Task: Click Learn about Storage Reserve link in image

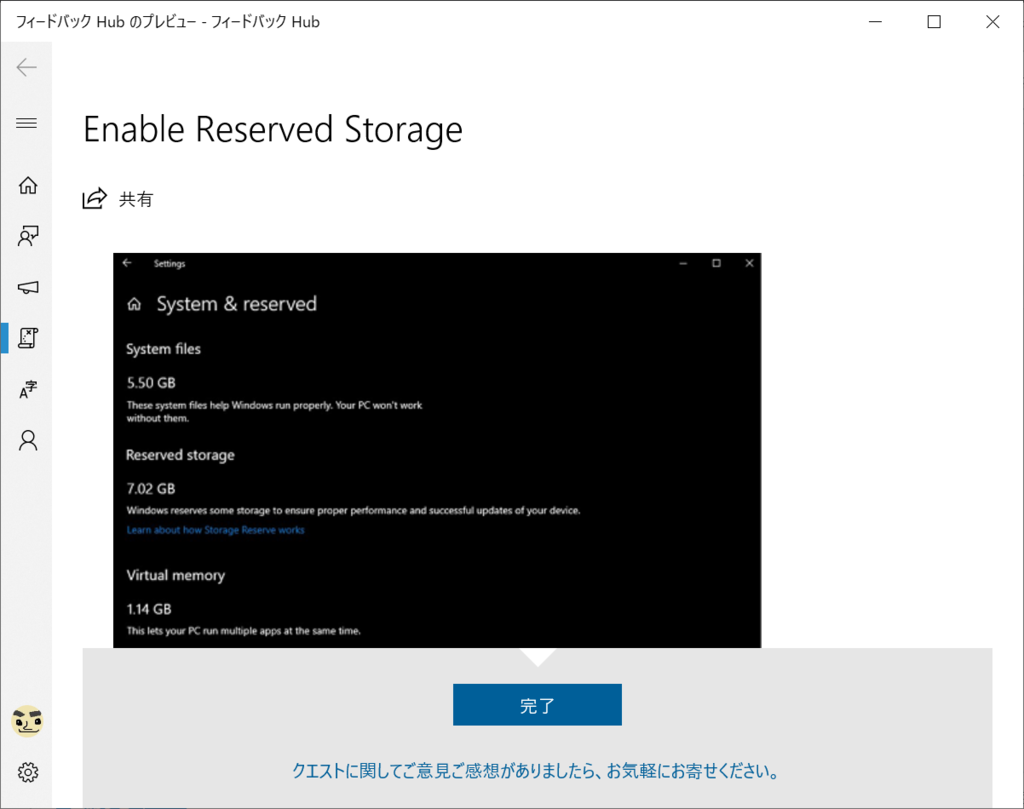Action: pos(216,530)
